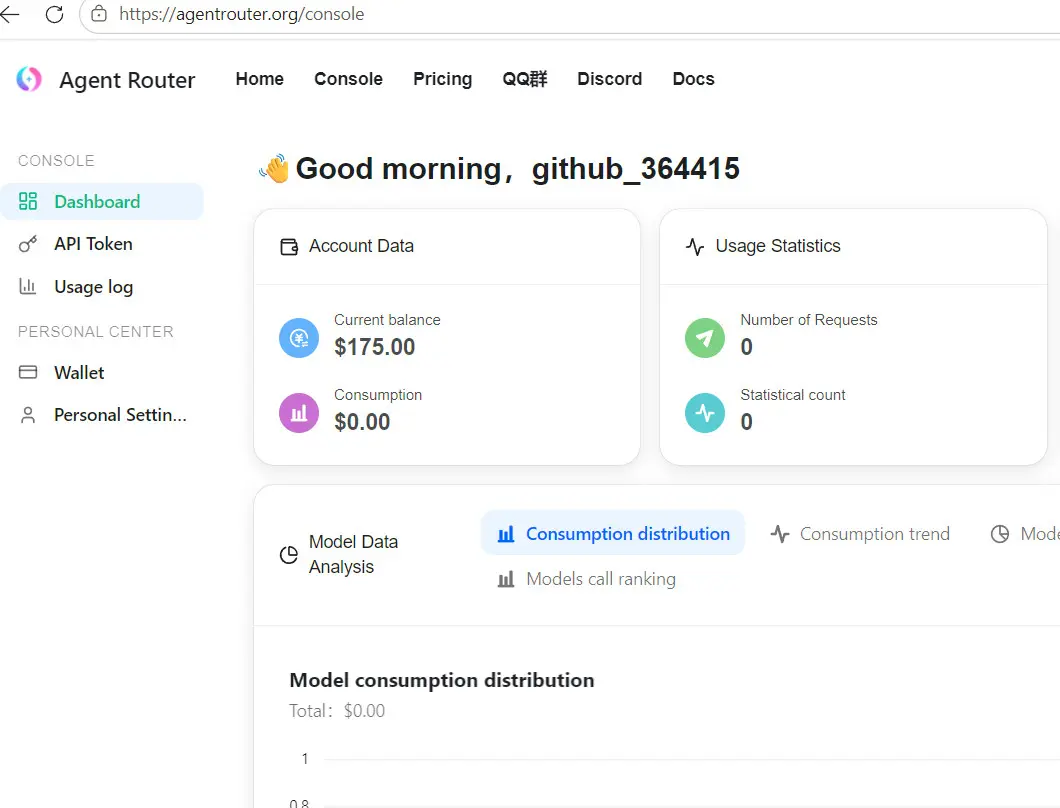Viewport: 1060px width, 808px height.
Task: Click the Agent Router brand name
Action: pyautogui.click(x=127, y=80)
